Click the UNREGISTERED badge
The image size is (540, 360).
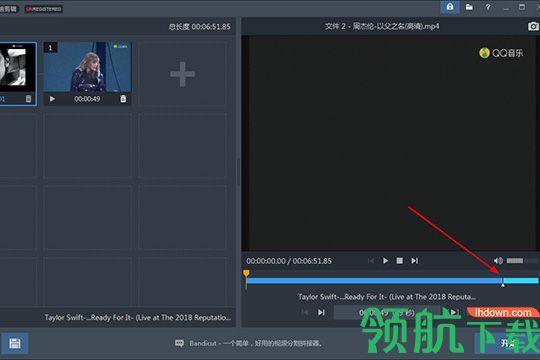(x=44, y=9)
